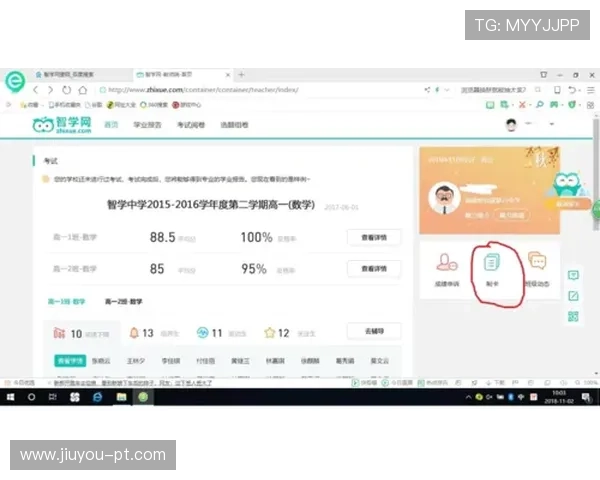Open Task View on the taskbar

click(x=53, y=397)
